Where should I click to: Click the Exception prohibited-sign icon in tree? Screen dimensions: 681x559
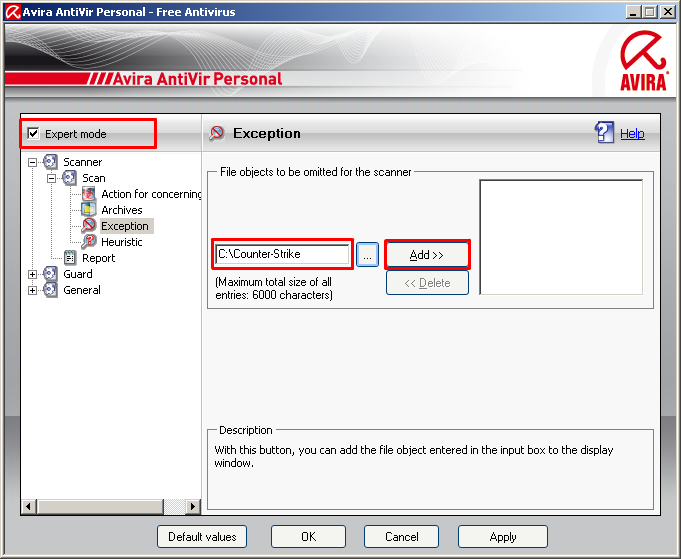click(x=89, y=225)
